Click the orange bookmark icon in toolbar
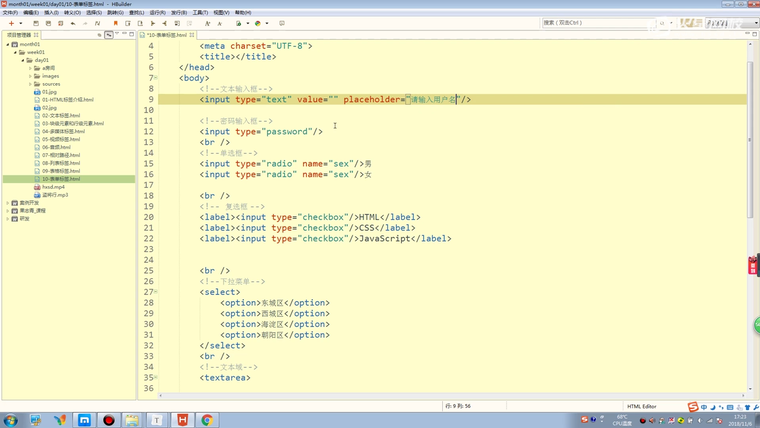This screenshot has width=760, height=428. point(116,23)
